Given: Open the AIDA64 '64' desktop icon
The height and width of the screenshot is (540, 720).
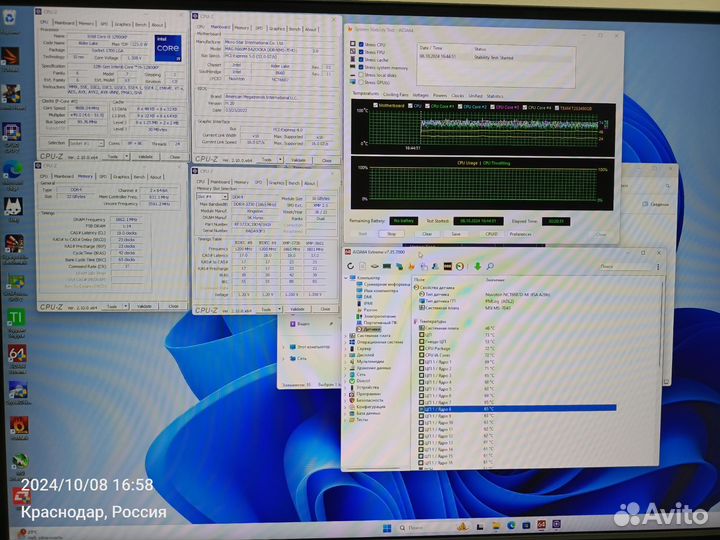Looking at the screenshot, I should point(17,354).
